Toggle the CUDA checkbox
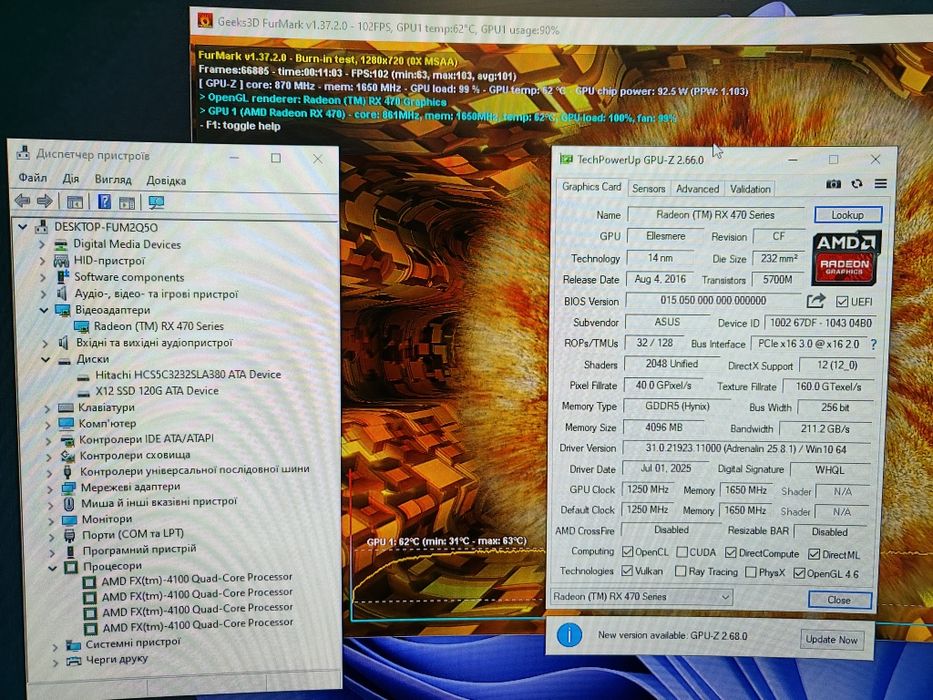Screen dimensions: 933x700 pyautogui.click(x=682, y=552)
